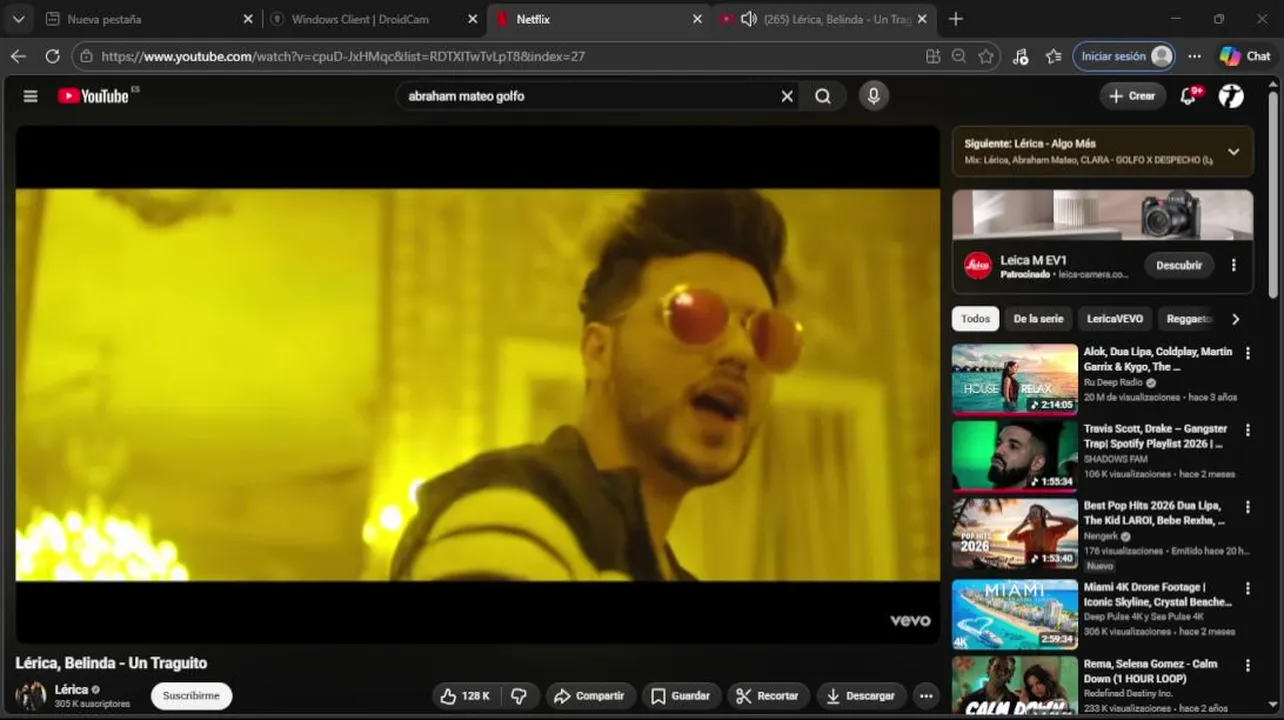Viewport: 1284px width, 720px height.
Task: Start voice search with the microphone
Action: click(873, 96)
